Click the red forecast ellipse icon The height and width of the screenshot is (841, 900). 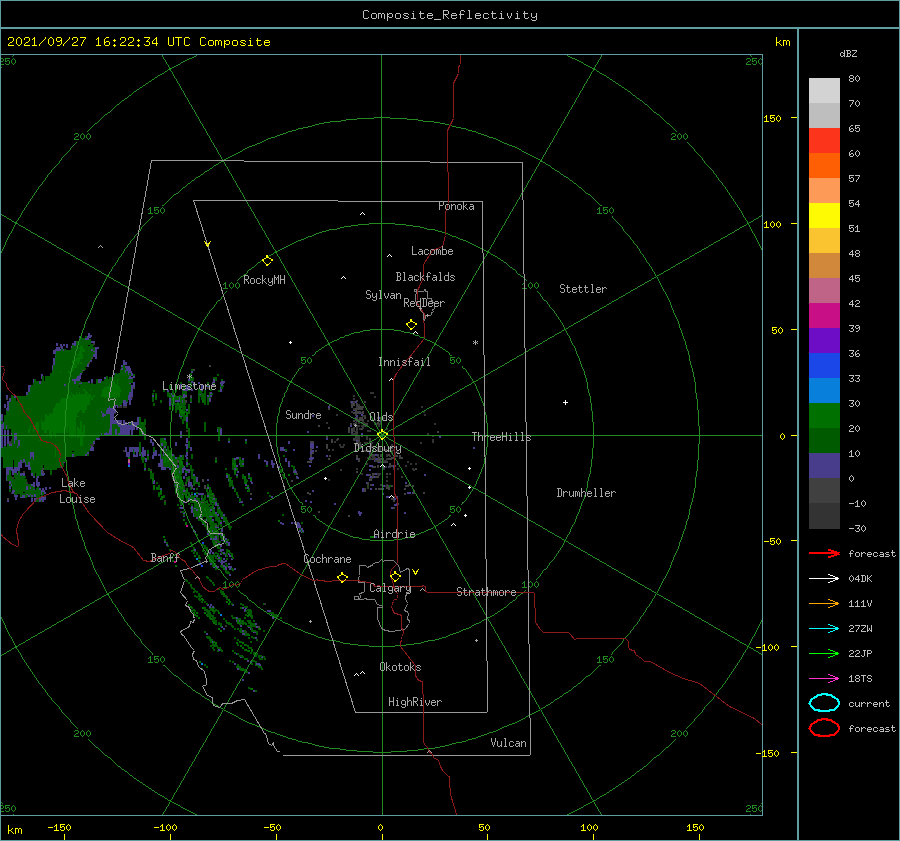[x=824, y=728]
